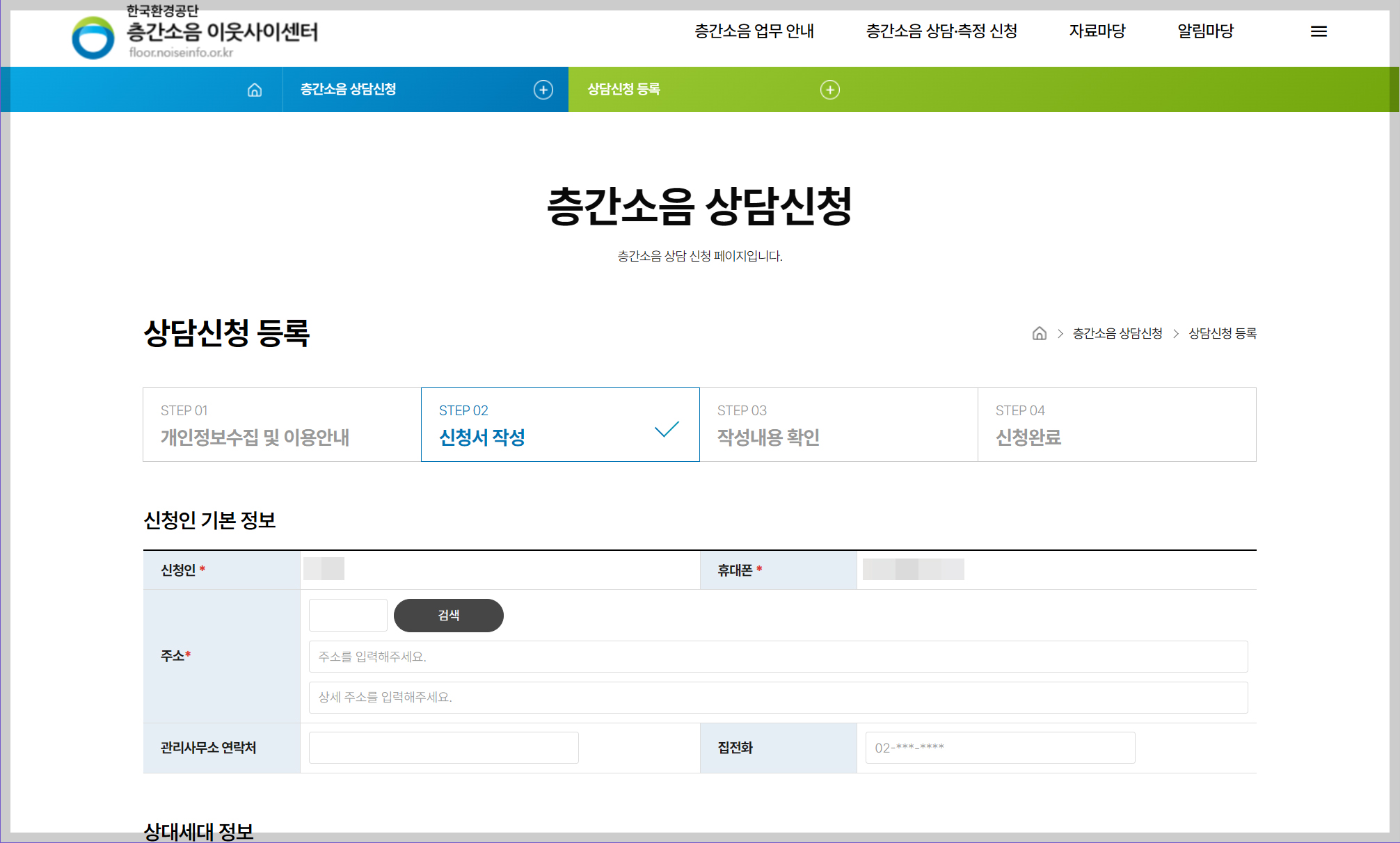
Task: Click the 관리사무소 연락처 input box
Action: pyautogui.click(x=443, y=747)
